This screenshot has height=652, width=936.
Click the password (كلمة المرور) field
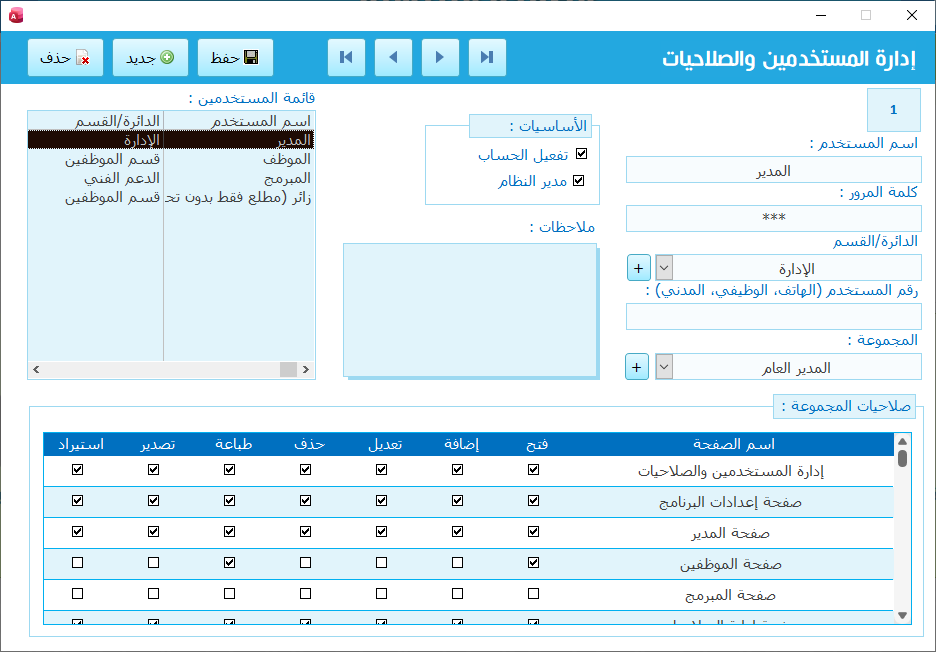773,218
